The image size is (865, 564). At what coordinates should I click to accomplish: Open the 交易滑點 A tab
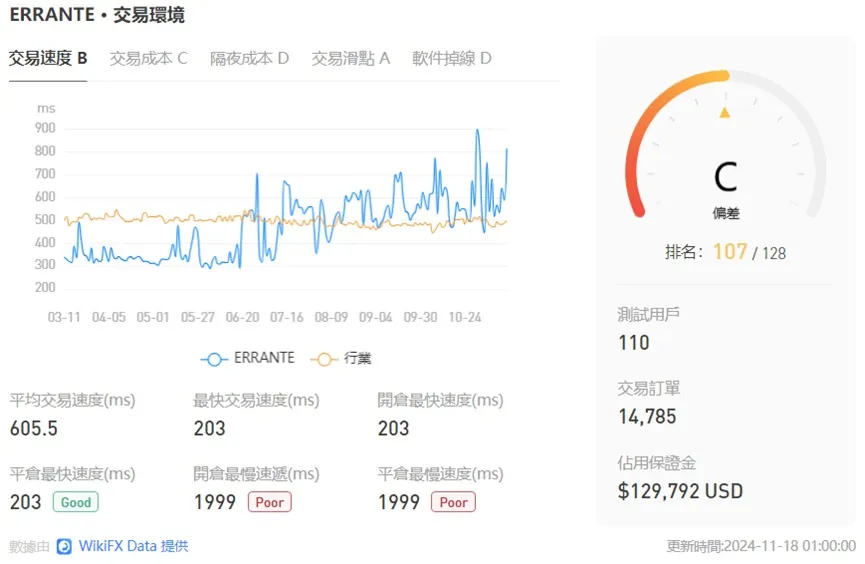pos(350,58)
